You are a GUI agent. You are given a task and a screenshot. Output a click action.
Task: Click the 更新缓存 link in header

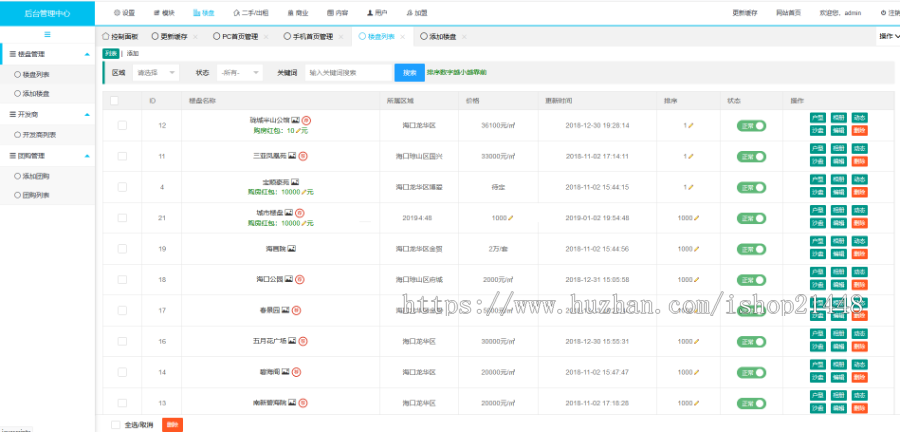[x=744, y=13]
